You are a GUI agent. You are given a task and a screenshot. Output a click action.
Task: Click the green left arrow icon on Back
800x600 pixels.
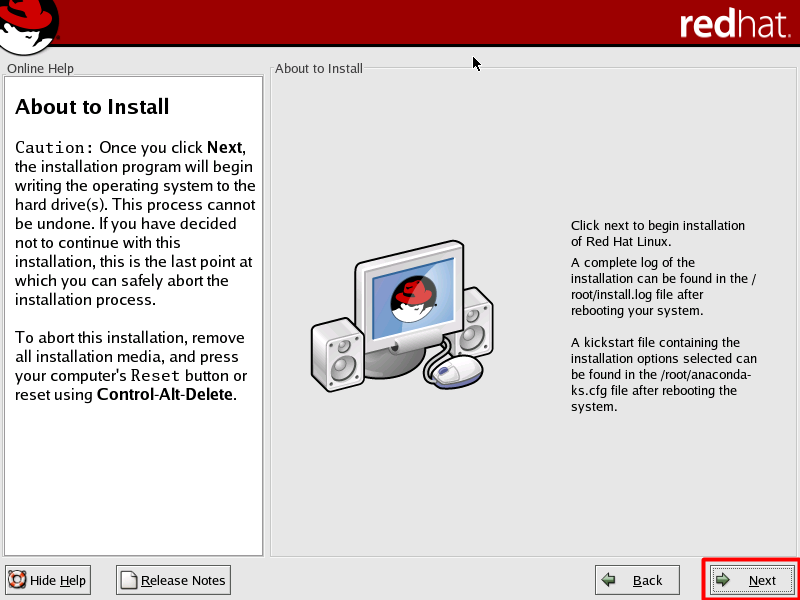coord(608,580)
